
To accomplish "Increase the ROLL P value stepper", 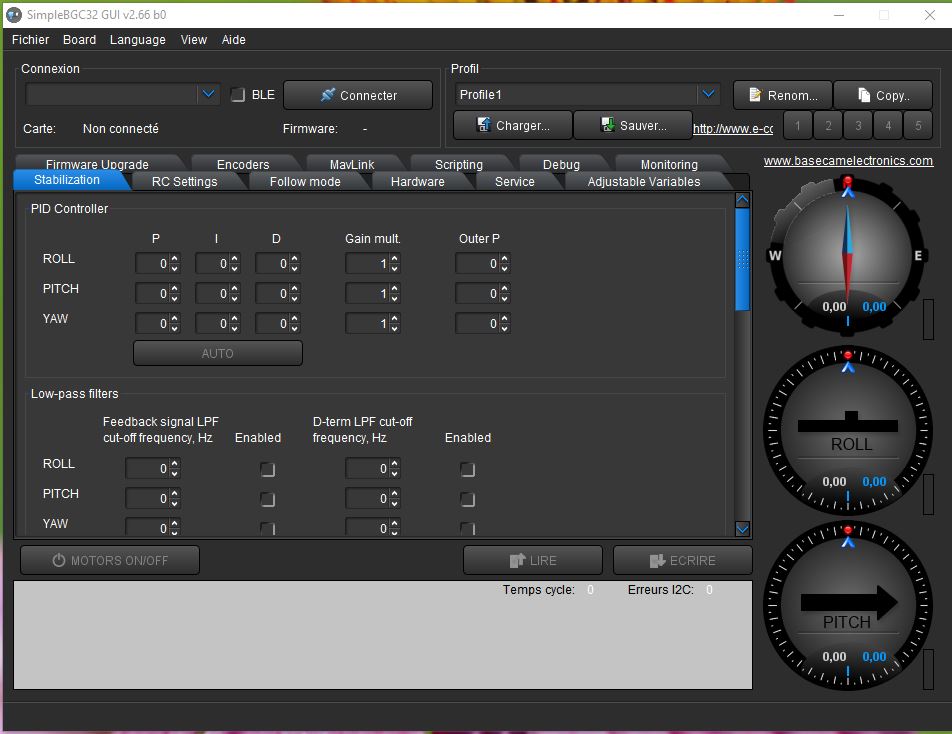I will (x=175, y=259).
